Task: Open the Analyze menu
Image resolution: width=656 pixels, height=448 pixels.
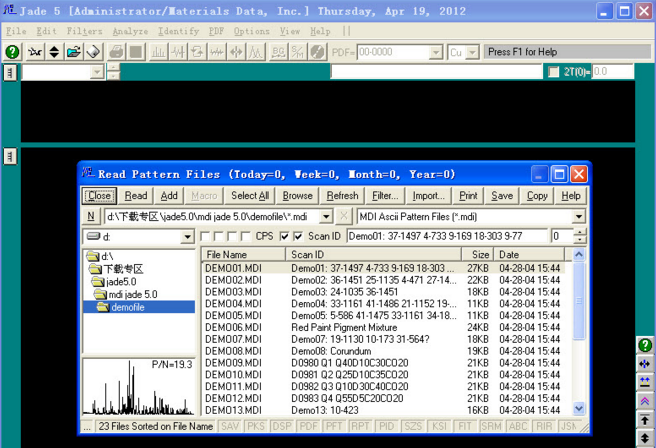Action: (x=130, y=31)
